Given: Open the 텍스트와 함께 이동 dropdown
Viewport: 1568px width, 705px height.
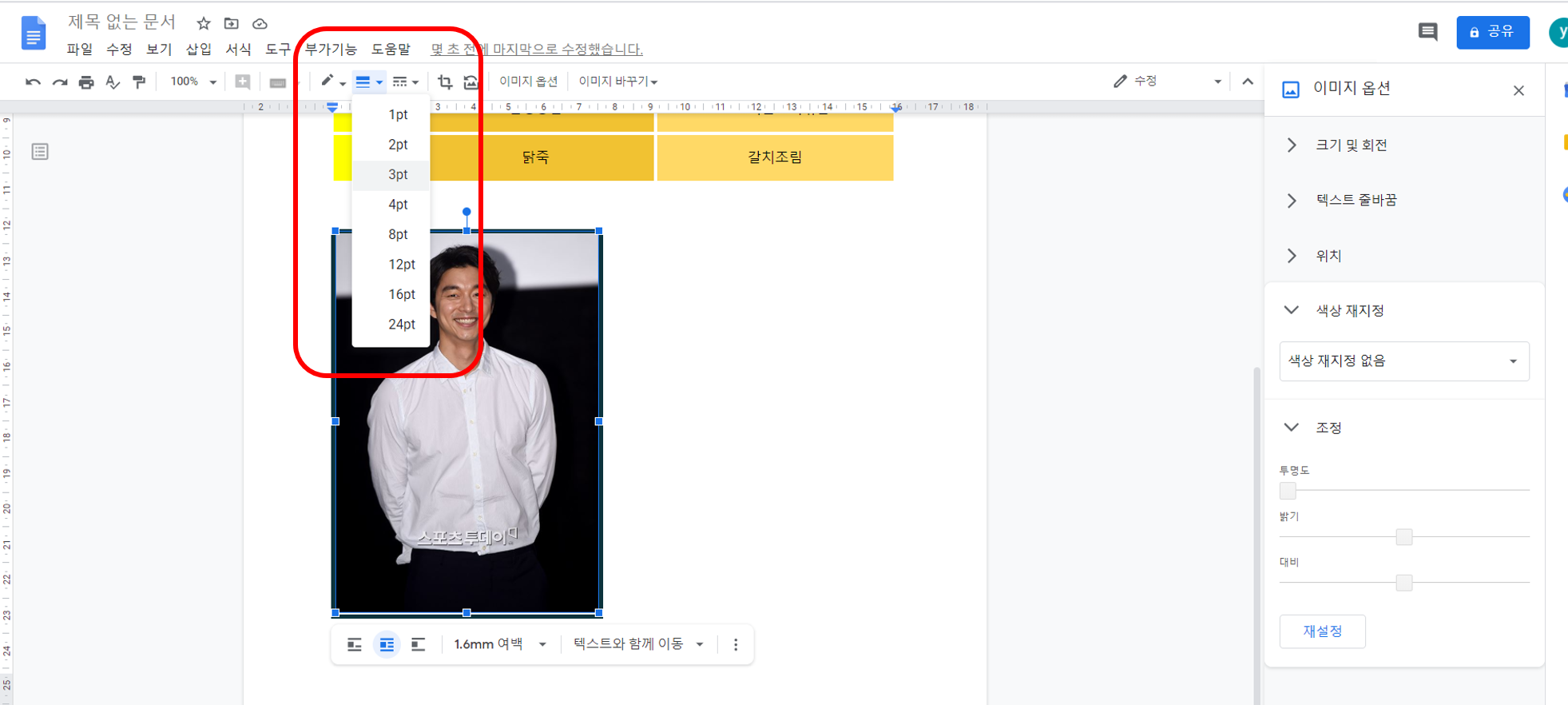Looking at the screenshot, I should pos(638,644).
